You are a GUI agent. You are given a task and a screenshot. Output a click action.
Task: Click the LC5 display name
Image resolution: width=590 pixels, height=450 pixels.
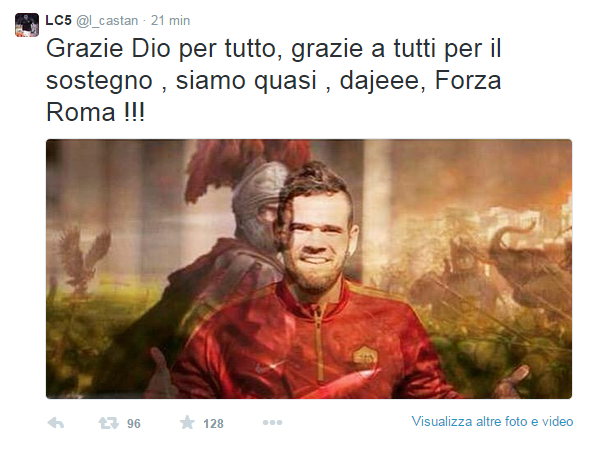pyautogui.click(x=58, y=20)
